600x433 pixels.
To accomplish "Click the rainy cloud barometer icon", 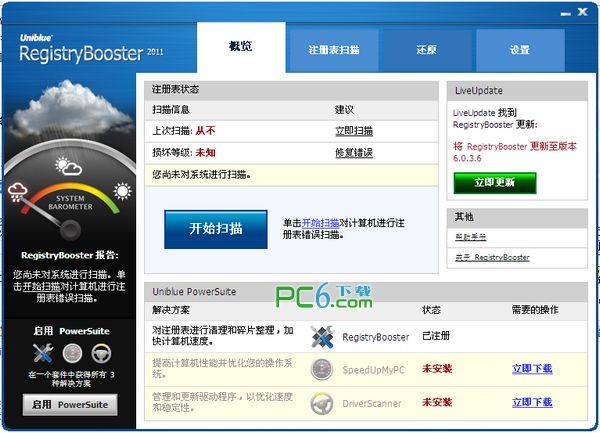I will (x=18, y=192).
